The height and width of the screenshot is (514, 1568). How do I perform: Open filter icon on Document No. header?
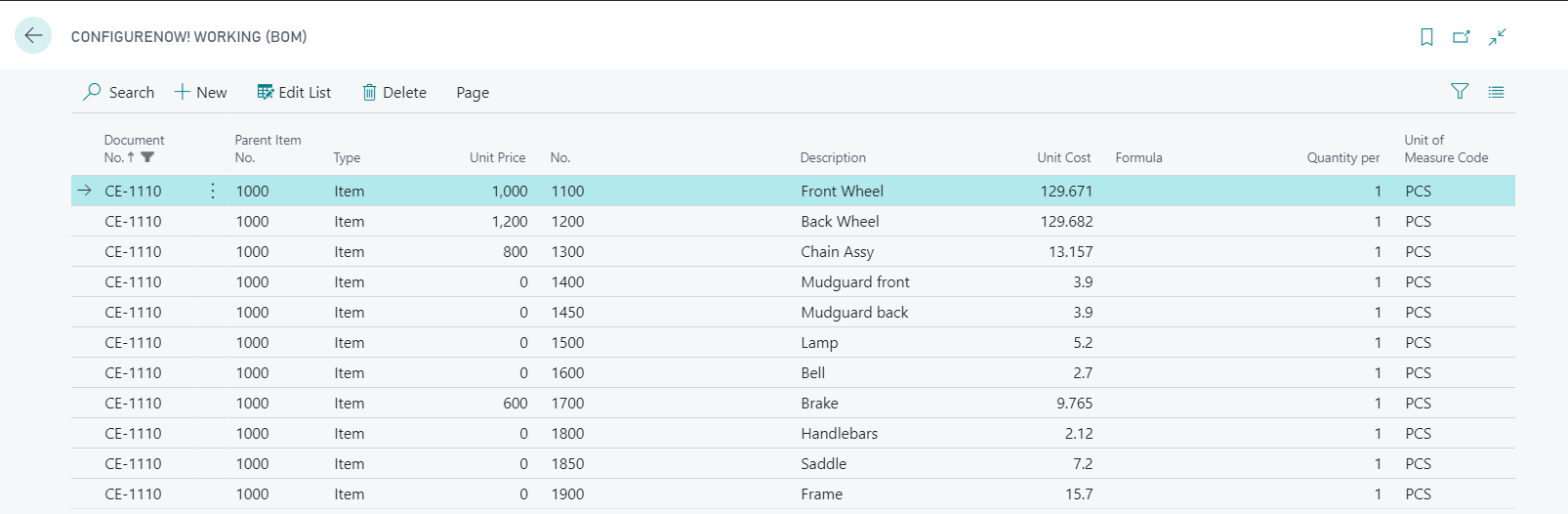click(x=147, y=157)
